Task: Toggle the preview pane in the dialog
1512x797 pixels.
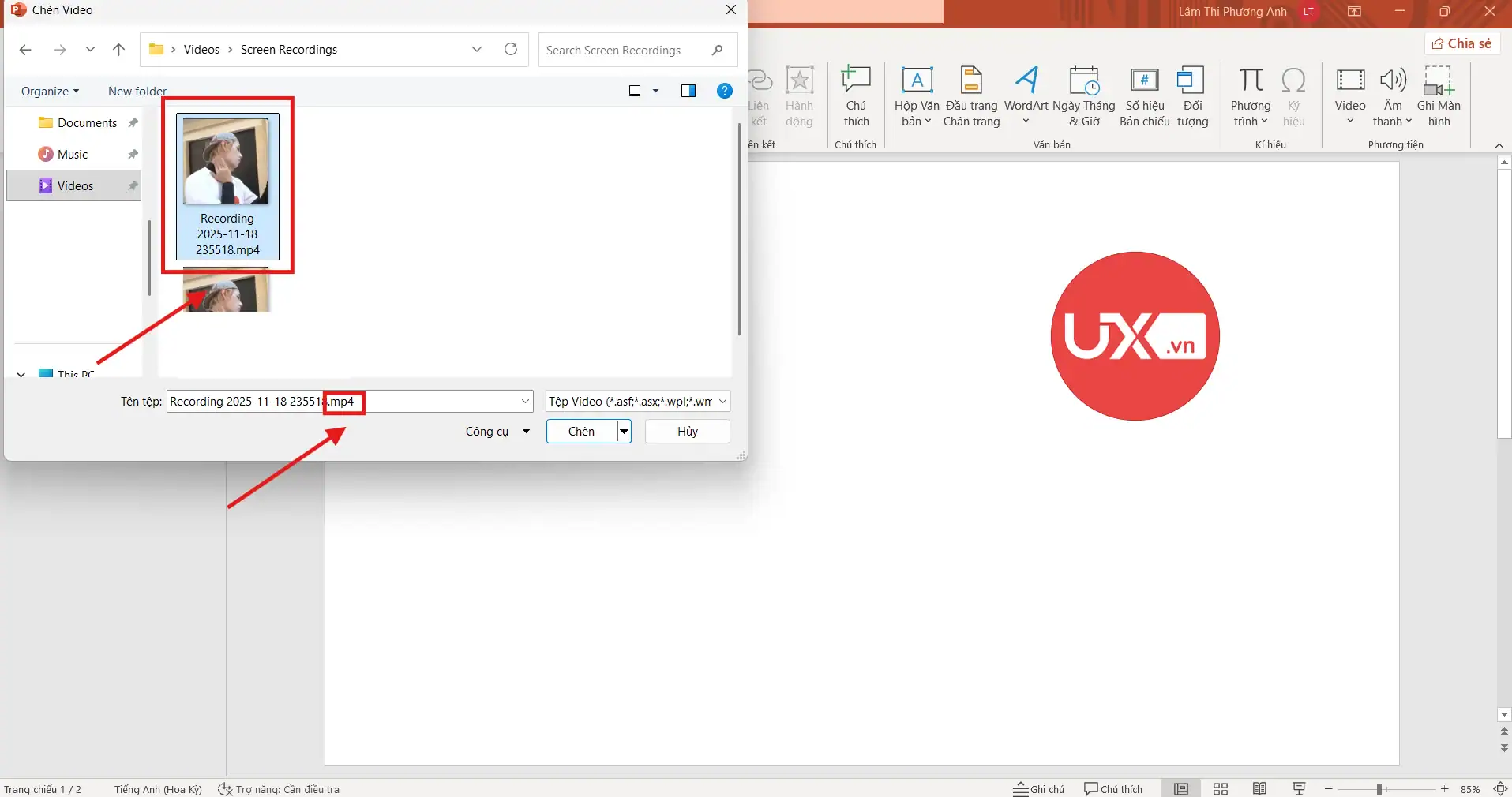Action: pos(688,91)
